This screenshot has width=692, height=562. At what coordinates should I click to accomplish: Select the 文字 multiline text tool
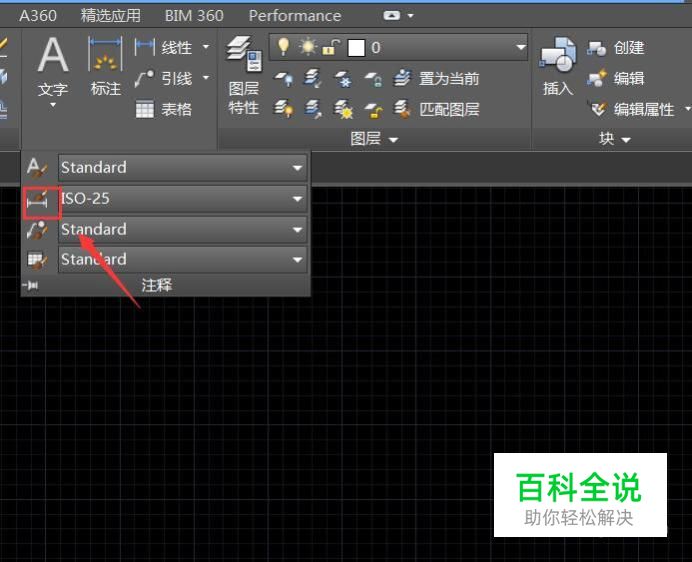pyautogui.click(x=53, y=66)
